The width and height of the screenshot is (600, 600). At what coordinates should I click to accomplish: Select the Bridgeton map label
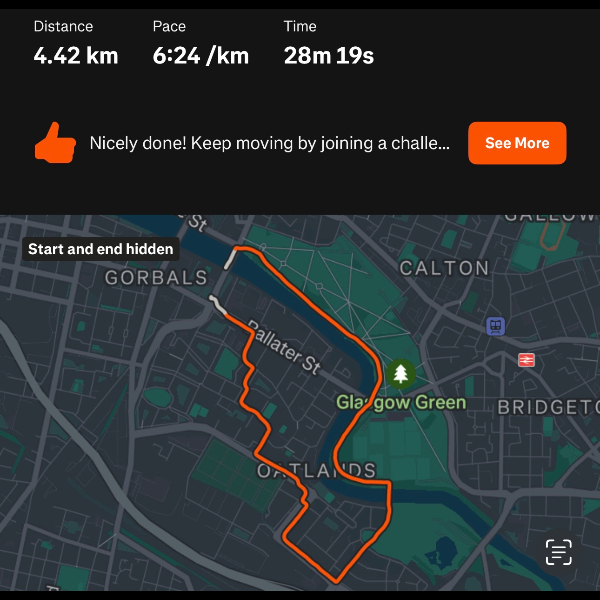point(547,406)
